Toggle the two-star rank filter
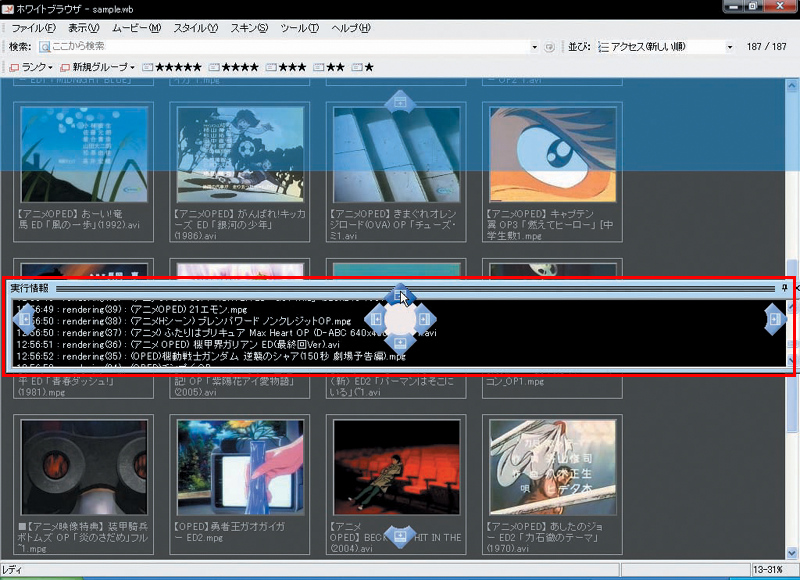 click(329, 67)
